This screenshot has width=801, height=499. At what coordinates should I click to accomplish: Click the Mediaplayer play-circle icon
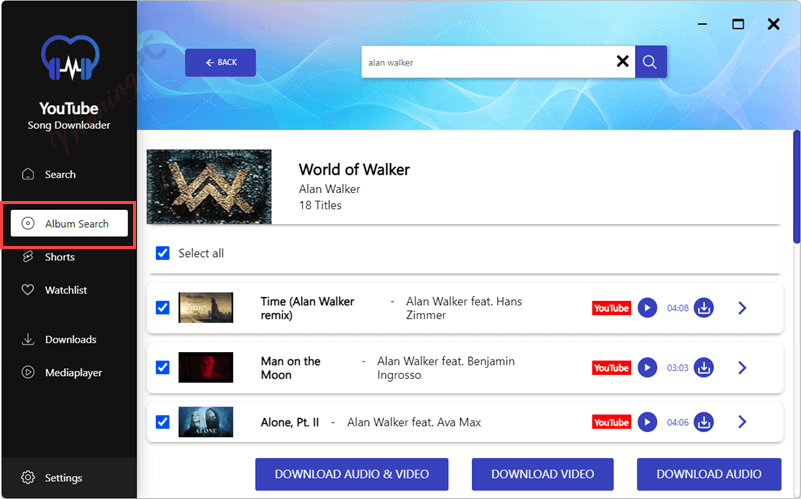(28, 372)
